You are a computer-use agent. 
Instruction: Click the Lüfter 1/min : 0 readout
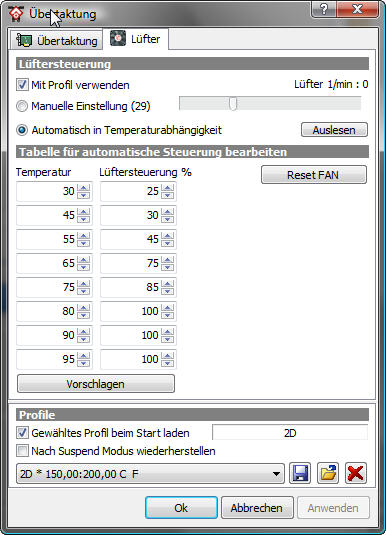tap(331, 84)
